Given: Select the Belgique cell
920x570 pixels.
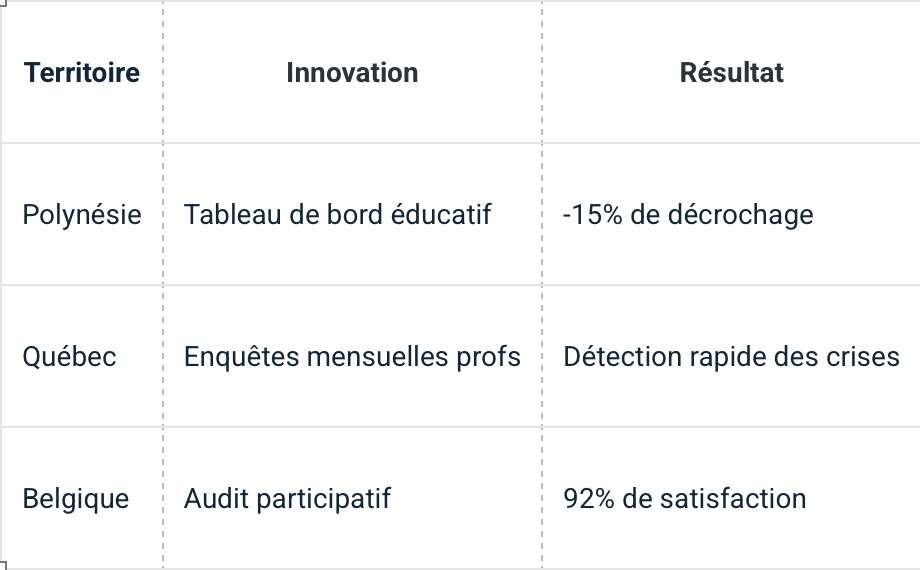Looking at the screenshot, I should (x=76, y=498).
